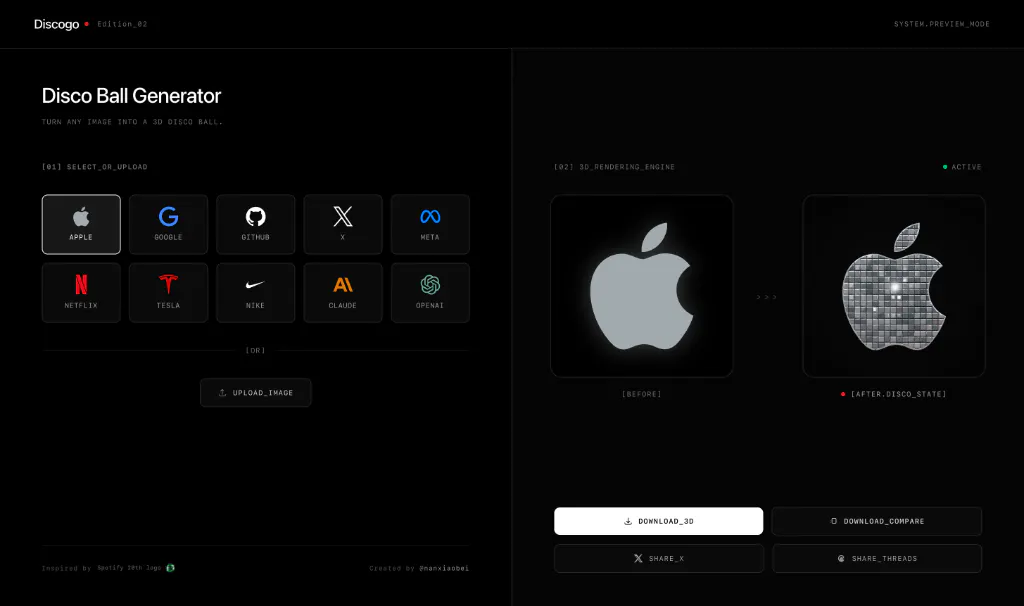
Task: Click [02] 3D_RENDERING_ENGINE label
Action: (x=615, y=167)
